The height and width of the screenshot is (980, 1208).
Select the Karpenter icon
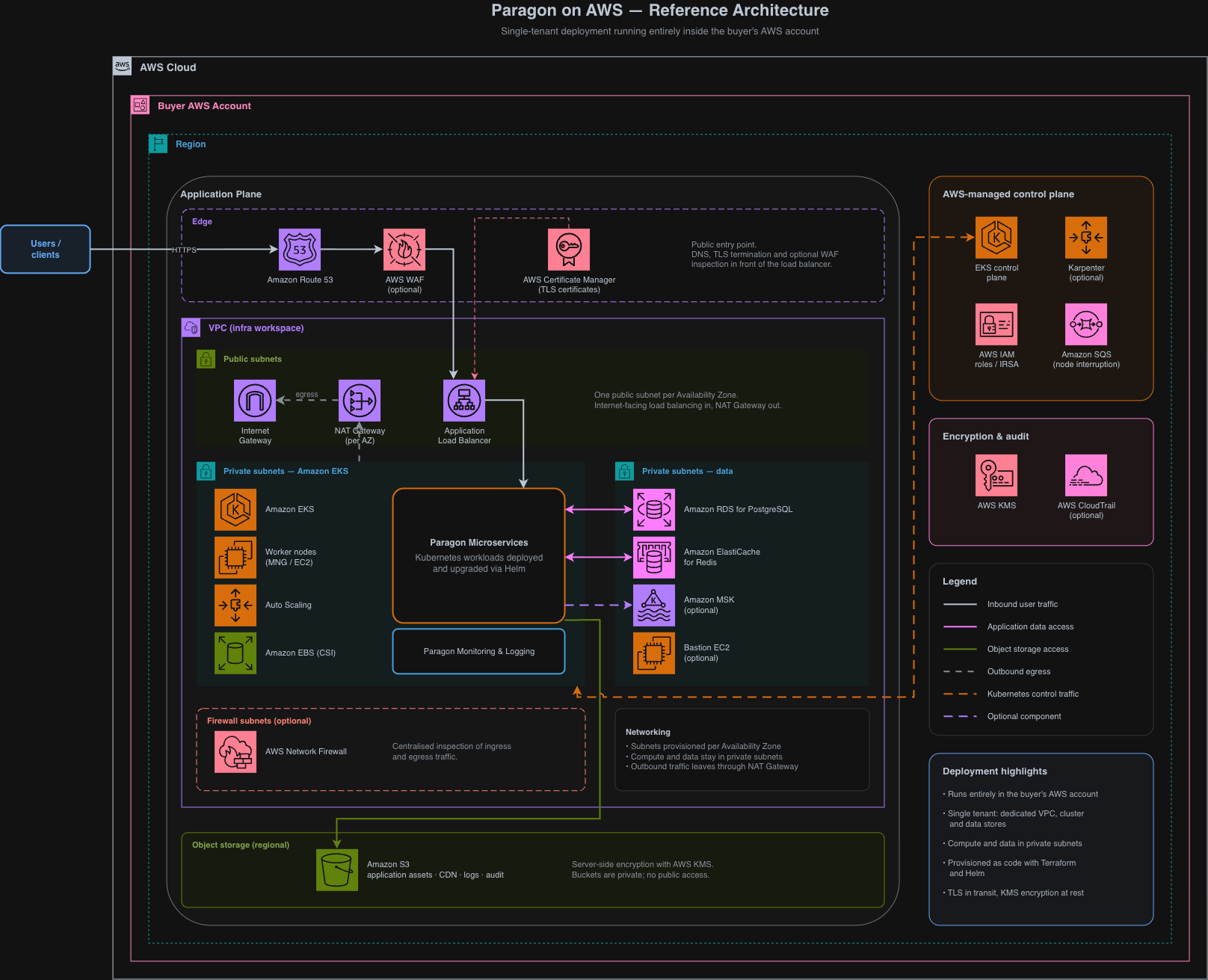(x=1086, y=238)
